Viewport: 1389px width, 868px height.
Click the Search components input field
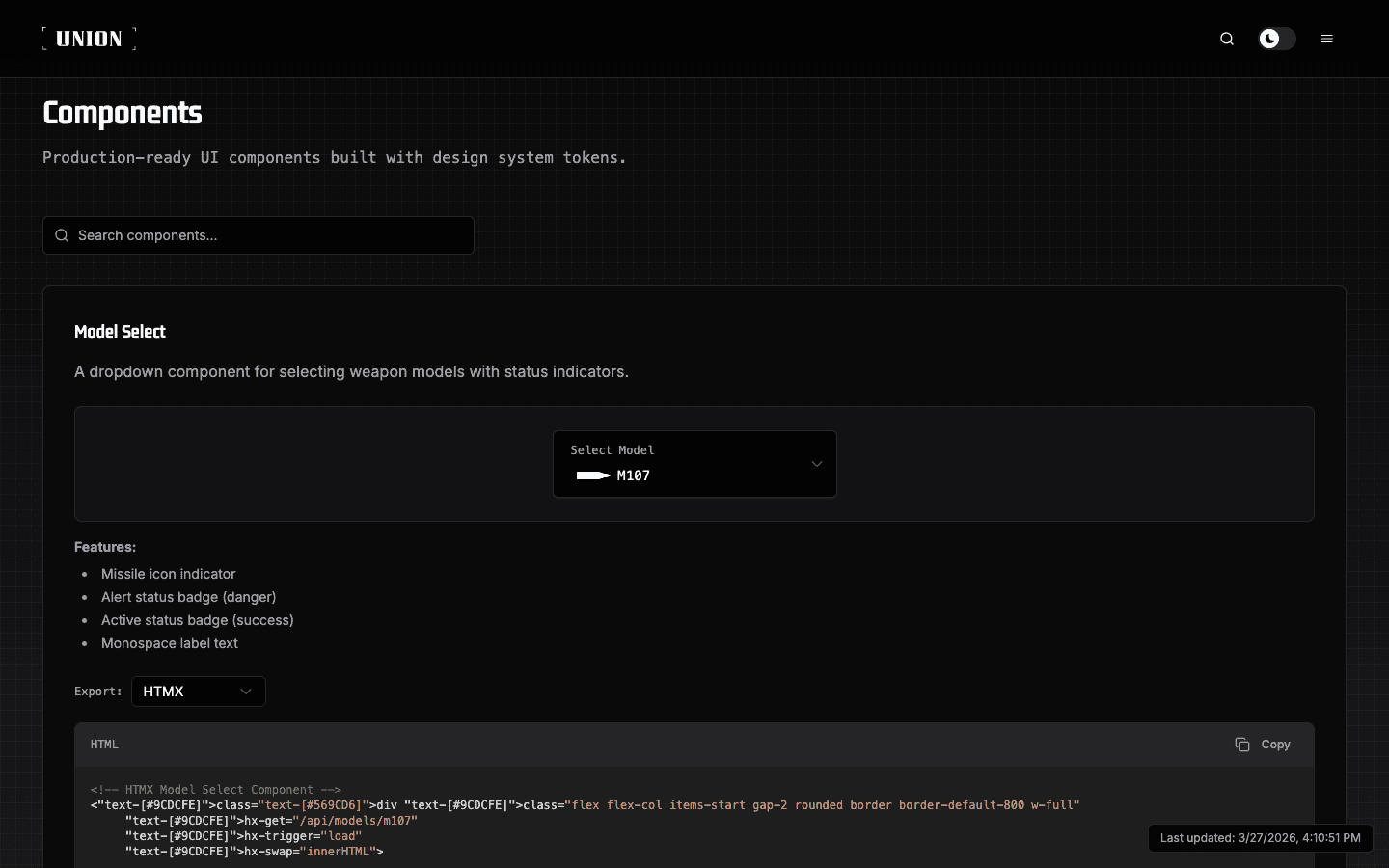270,235
